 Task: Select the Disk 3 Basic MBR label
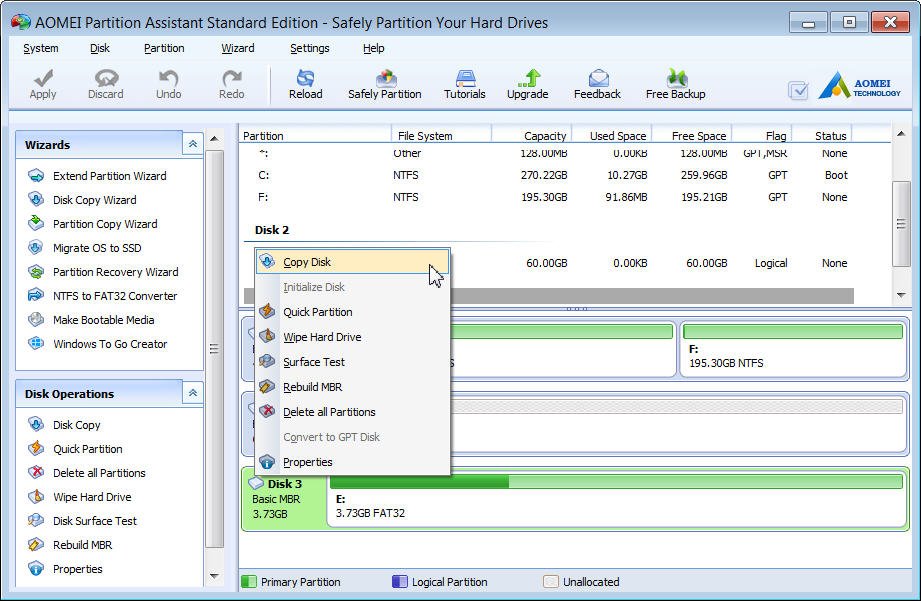point(284,499)
